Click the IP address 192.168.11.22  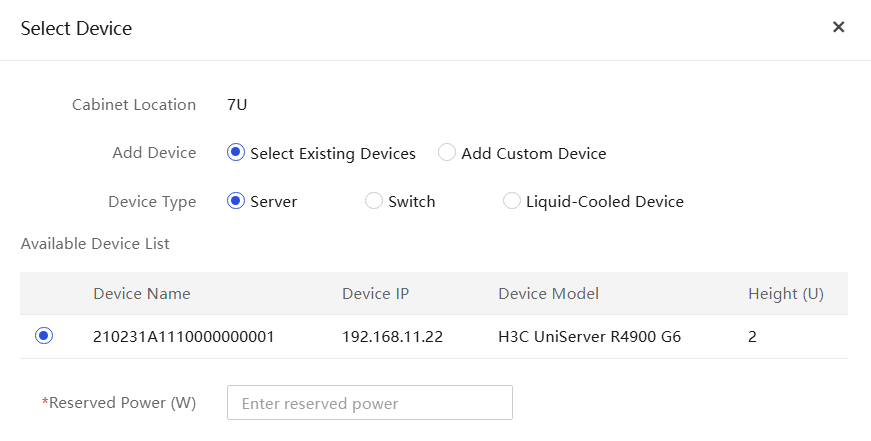coord(392,337)
